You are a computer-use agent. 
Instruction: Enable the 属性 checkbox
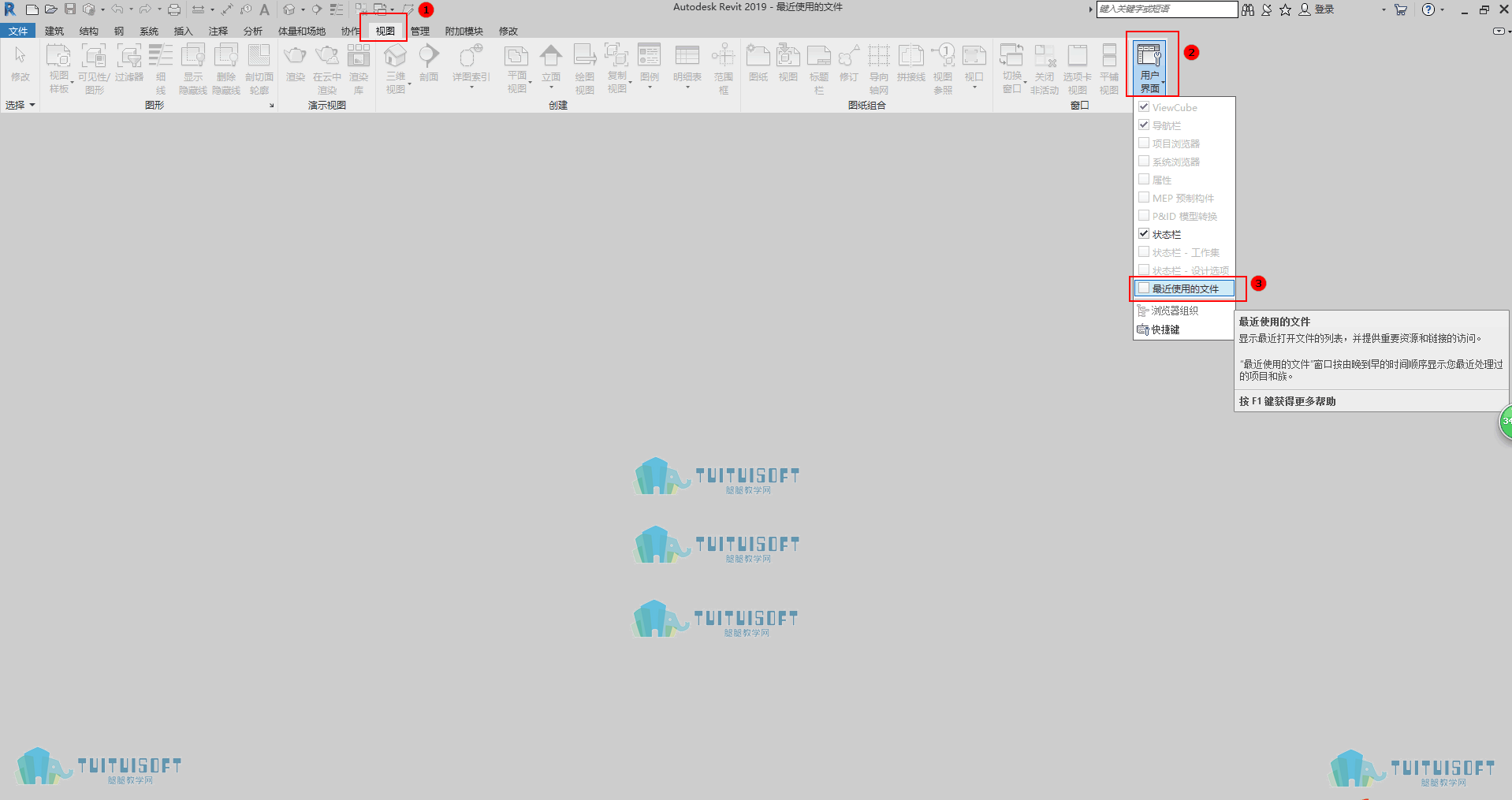[1144, 179]
